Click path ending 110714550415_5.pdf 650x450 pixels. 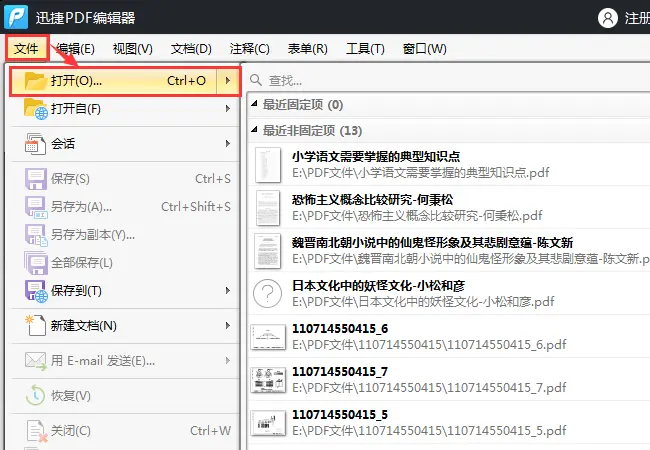point(429,431)
